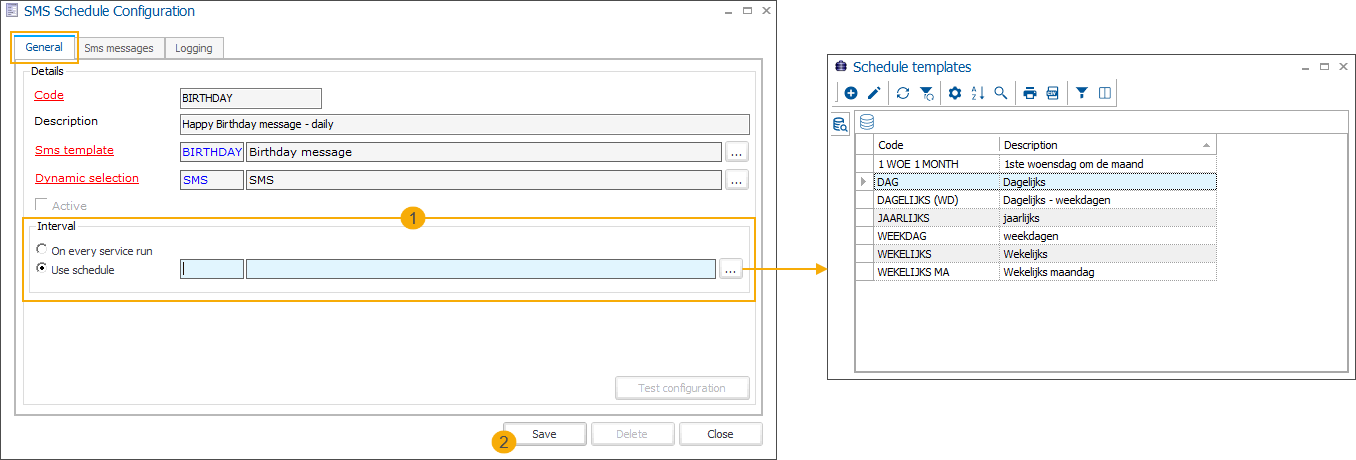This screenshot has height=460, width=1356.
Task: Open the Dynamic selection lookup browse button
Action: coord(736,180)
